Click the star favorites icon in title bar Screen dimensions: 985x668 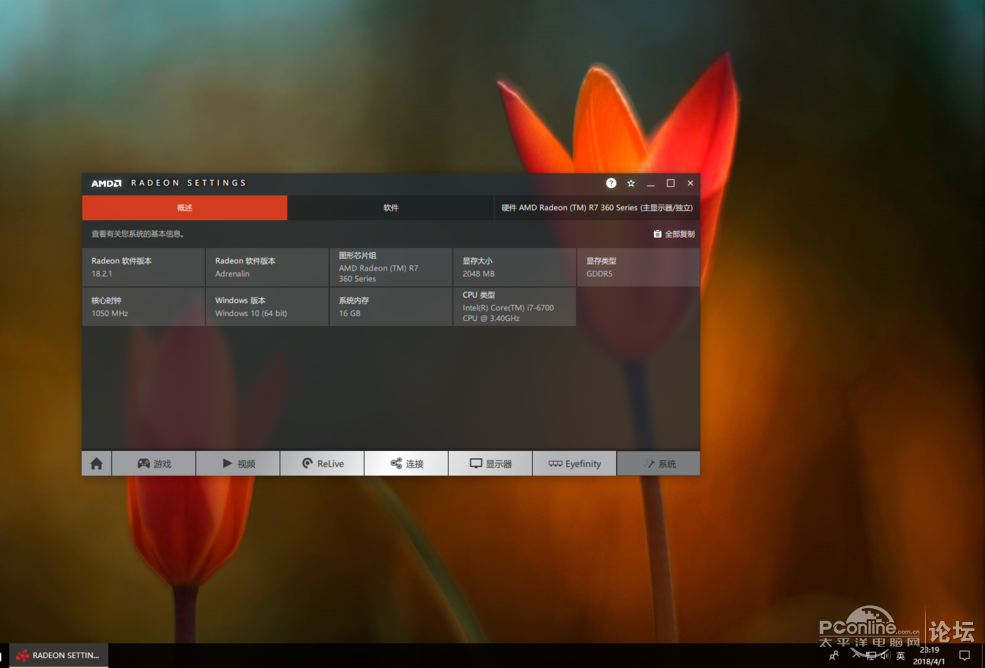[631, 183]
